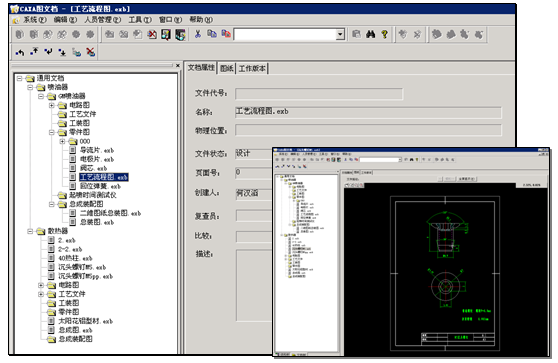Click the file icon beside 总成图.exb
Viewport: 558px width, 363px height.
pos(51,330)
